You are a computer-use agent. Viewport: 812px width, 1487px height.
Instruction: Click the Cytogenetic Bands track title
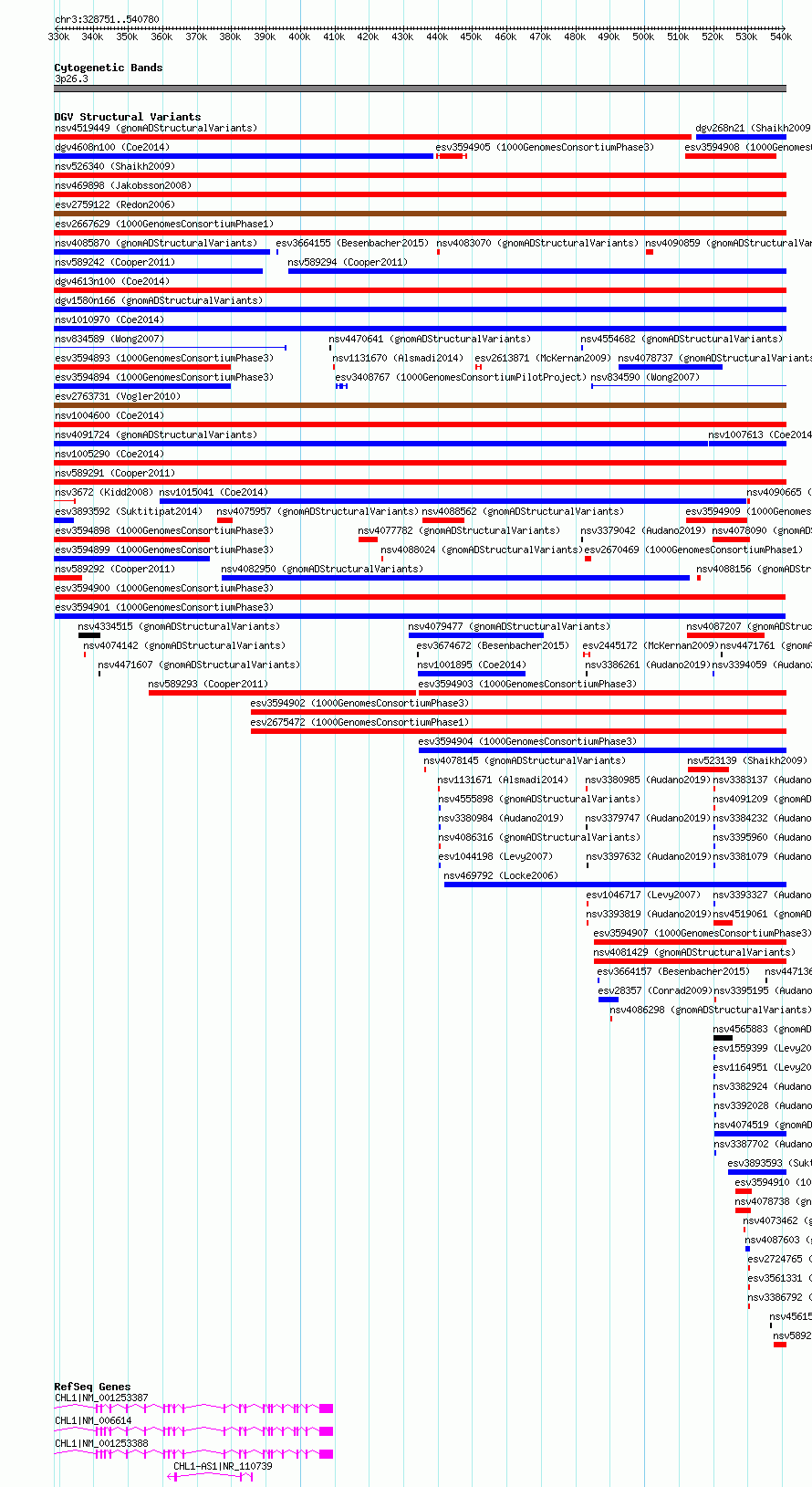click(x=109, y=68)
